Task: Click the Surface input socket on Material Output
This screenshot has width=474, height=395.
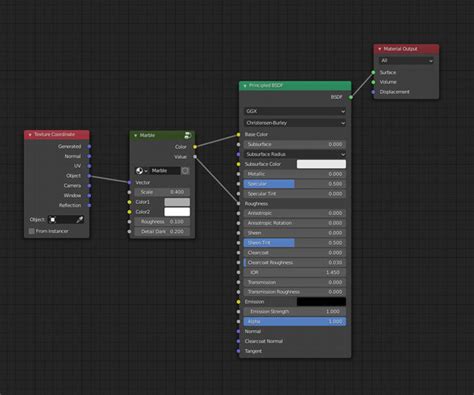Action: click(373, 72)
